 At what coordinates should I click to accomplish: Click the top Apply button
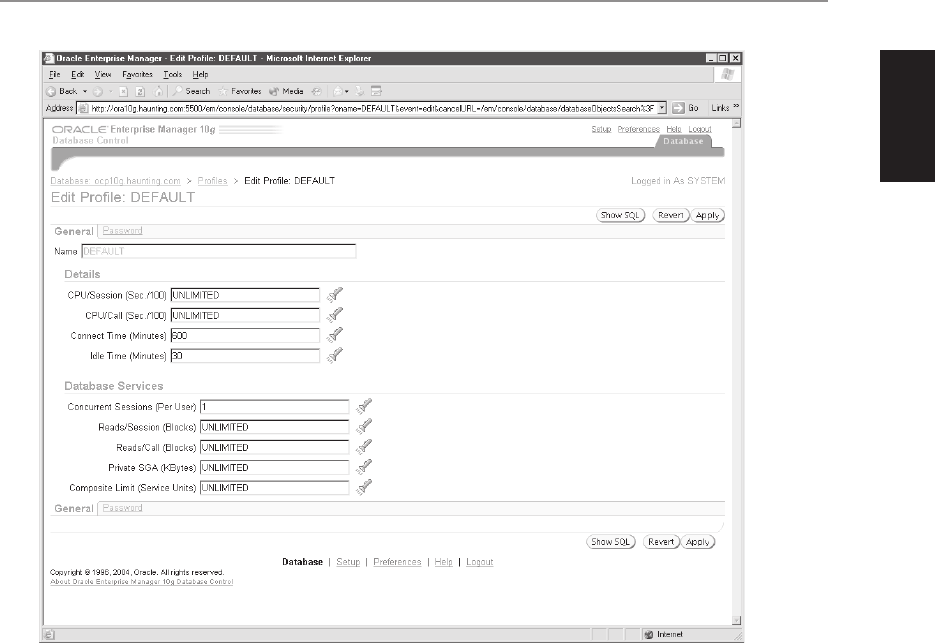(708, 215)
